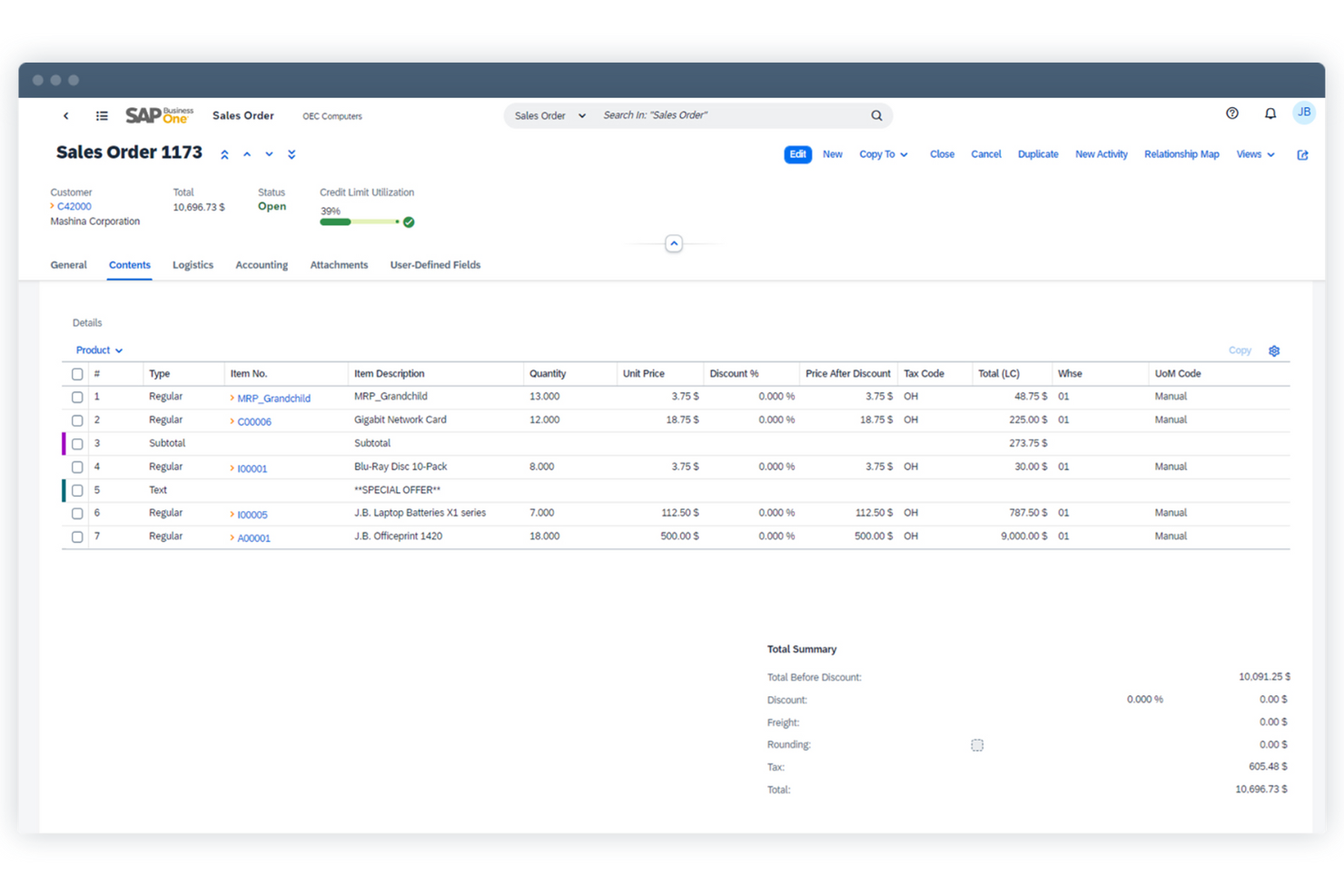
Task: Tick checkbox for row 6 Laptop Batteries
Action: 77,514
